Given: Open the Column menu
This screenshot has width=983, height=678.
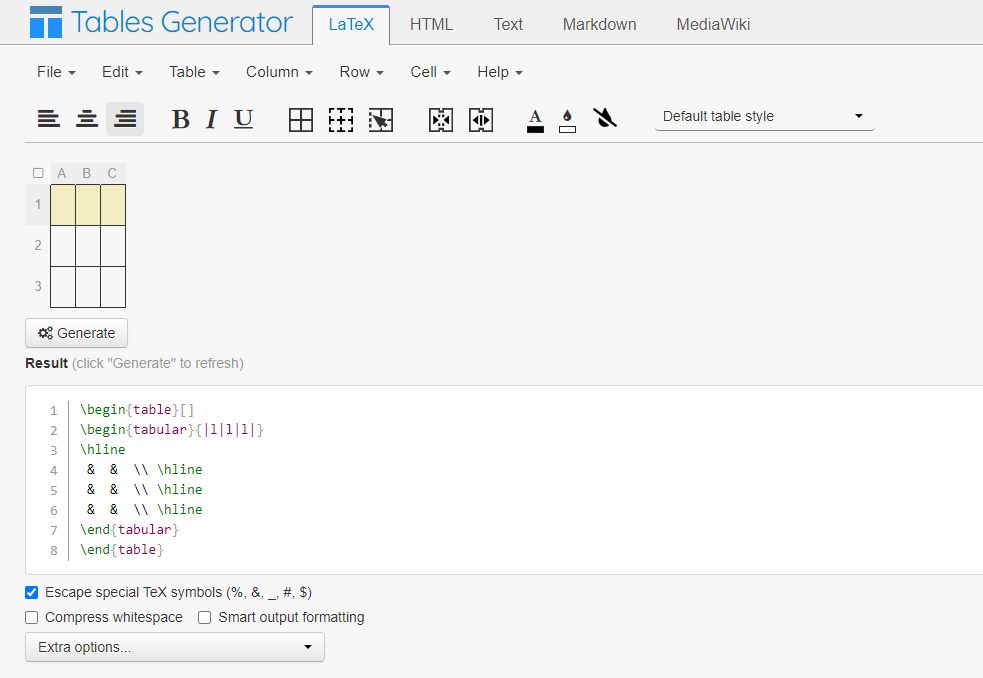Looking at the screenshot, I should point(279,72).
